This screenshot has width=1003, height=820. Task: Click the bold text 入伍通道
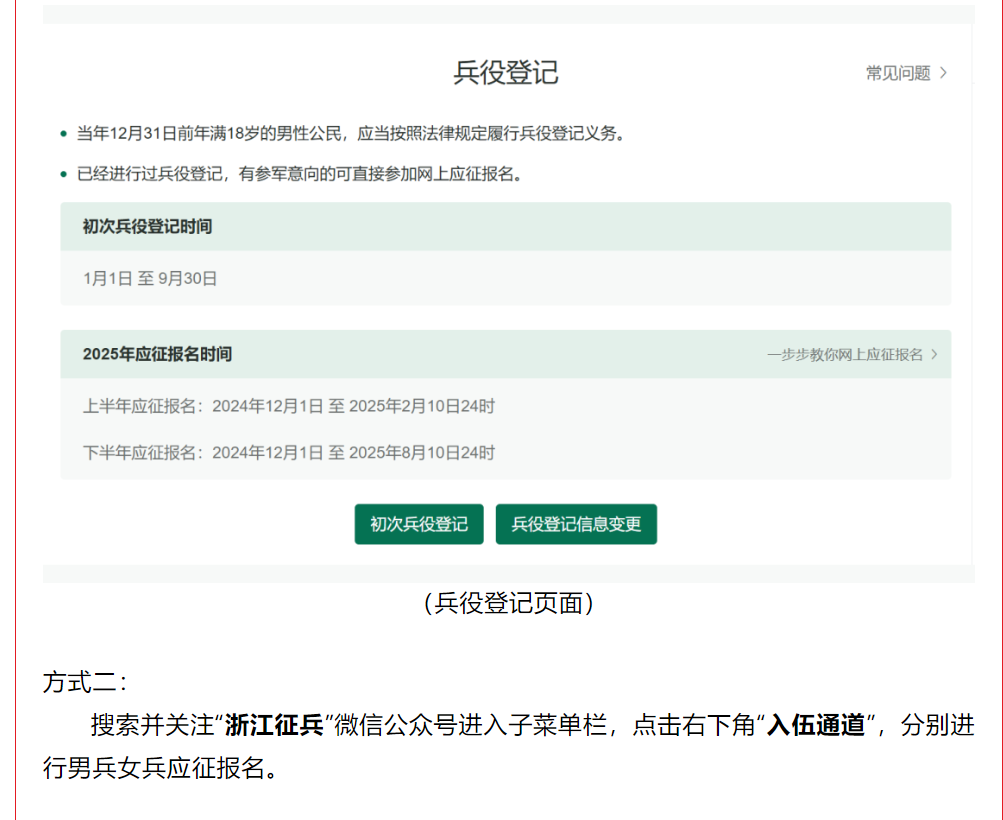[815, 725]
